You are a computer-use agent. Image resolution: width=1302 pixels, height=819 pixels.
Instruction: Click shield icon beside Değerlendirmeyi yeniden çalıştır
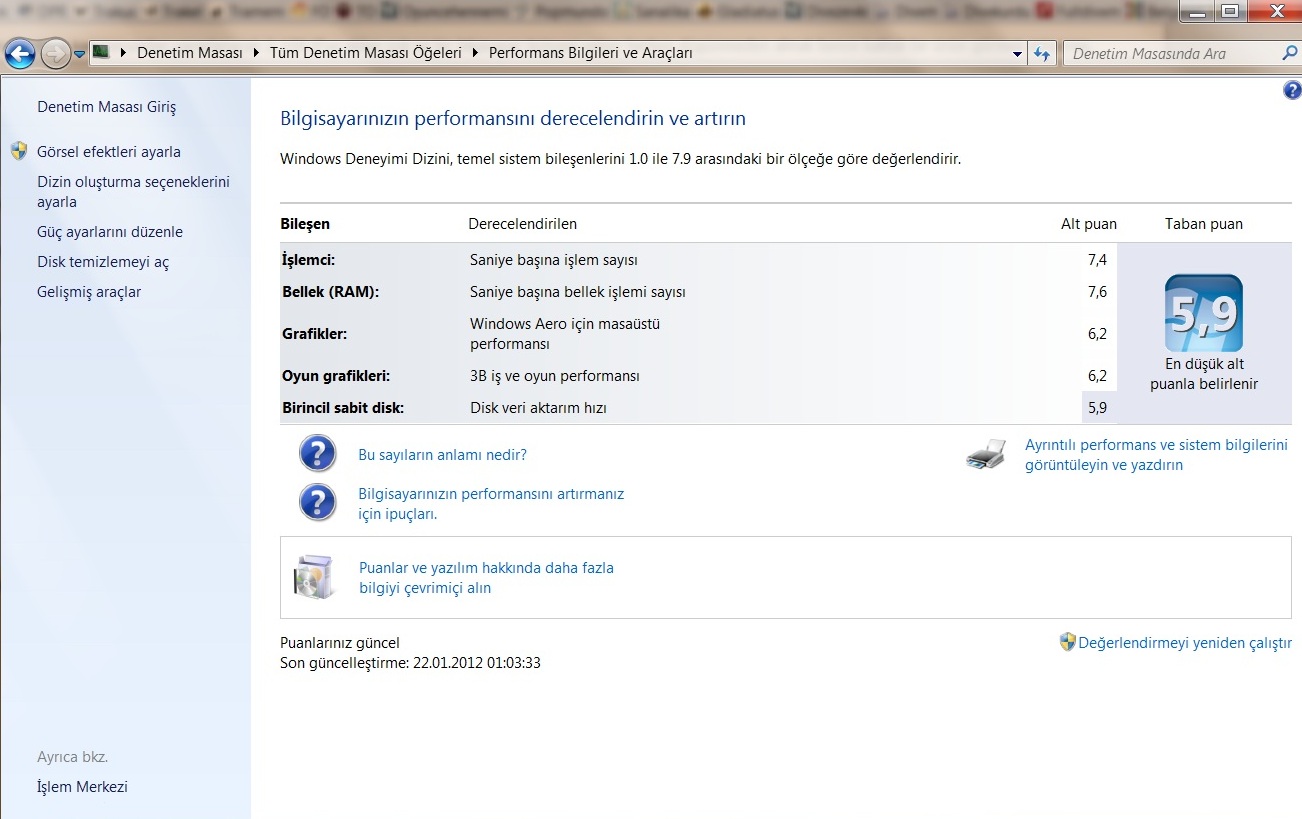click(1067, 642)
